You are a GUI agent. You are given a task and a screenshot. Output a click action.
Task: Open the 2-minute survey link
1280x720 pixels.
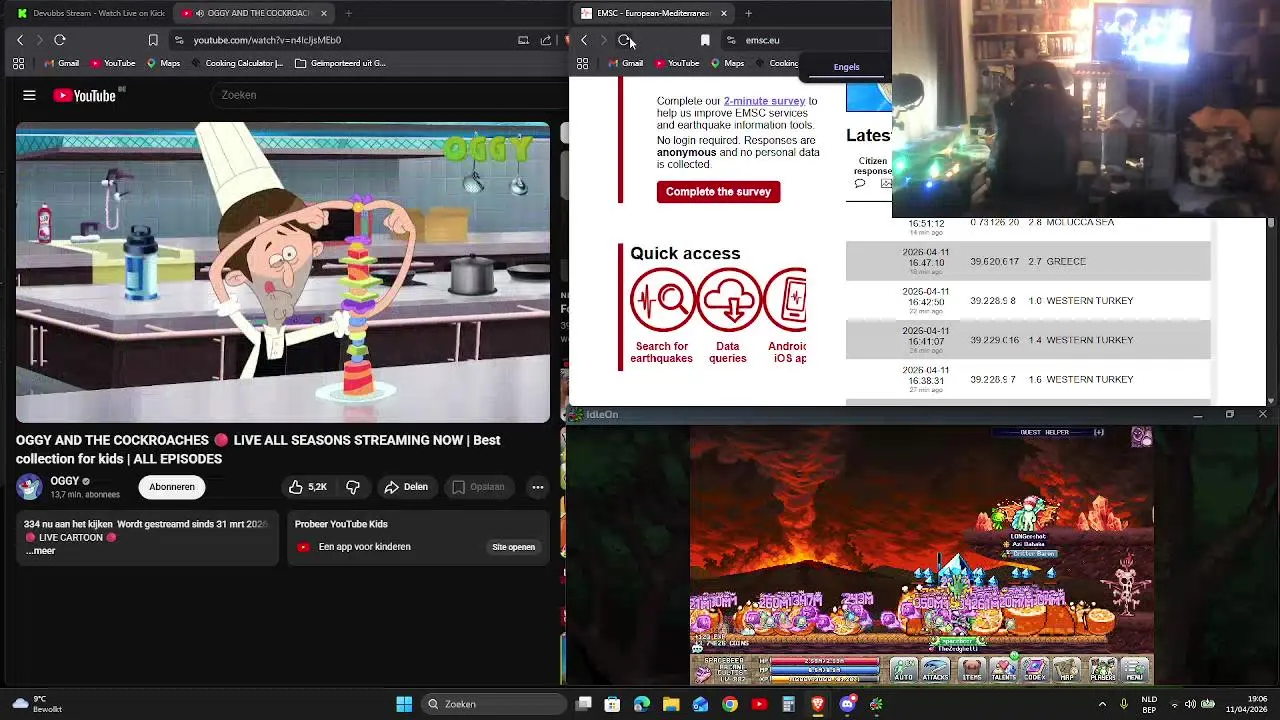tap(764, 101)
